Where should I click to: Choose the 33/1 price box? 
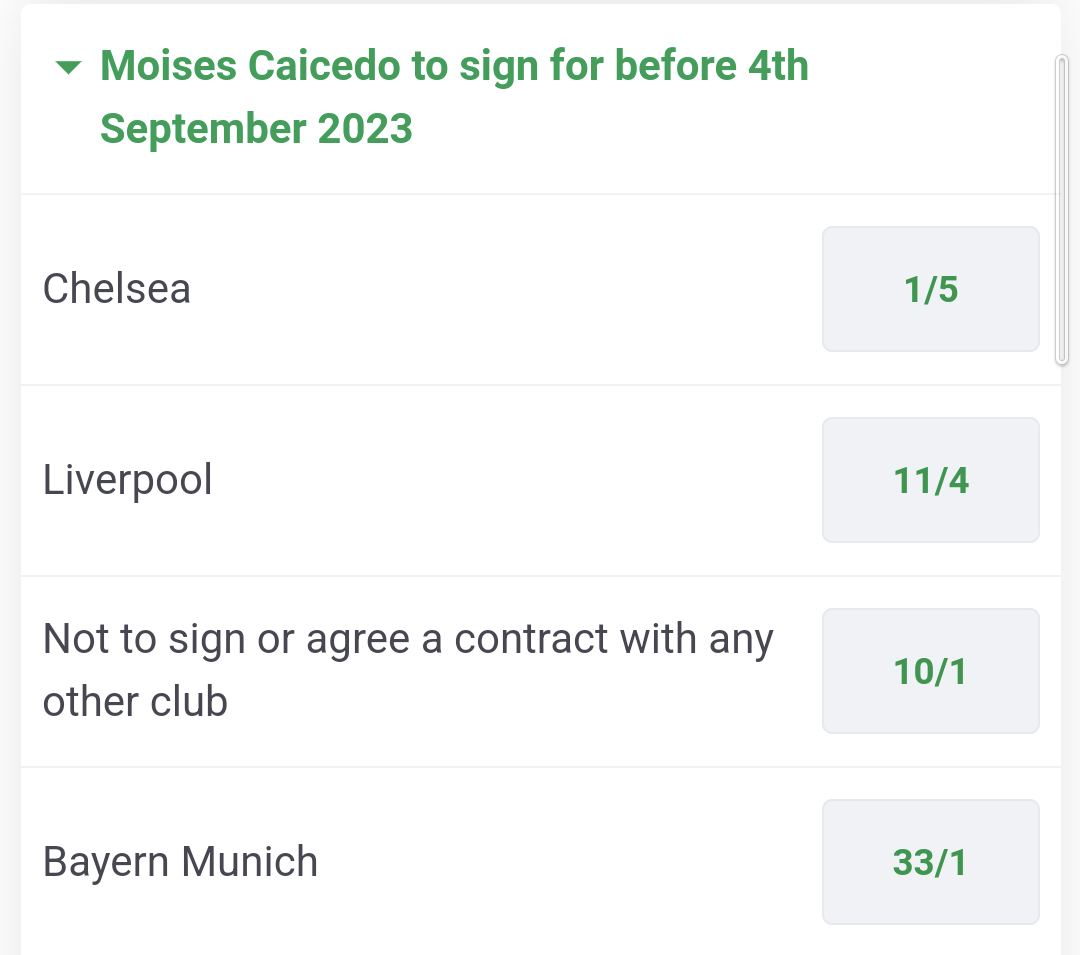pos(931,861)
